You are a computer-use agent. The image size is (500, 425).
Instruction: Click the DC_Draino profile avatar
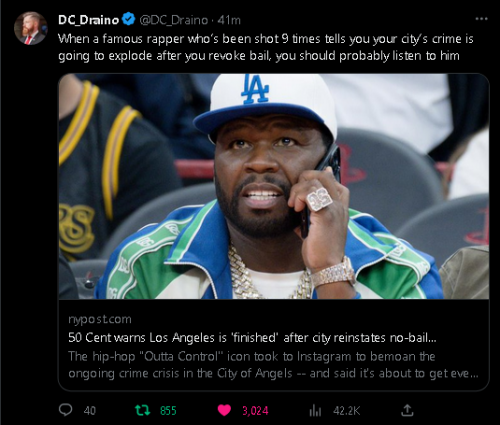pyautogui.click(x=30, y=29)
